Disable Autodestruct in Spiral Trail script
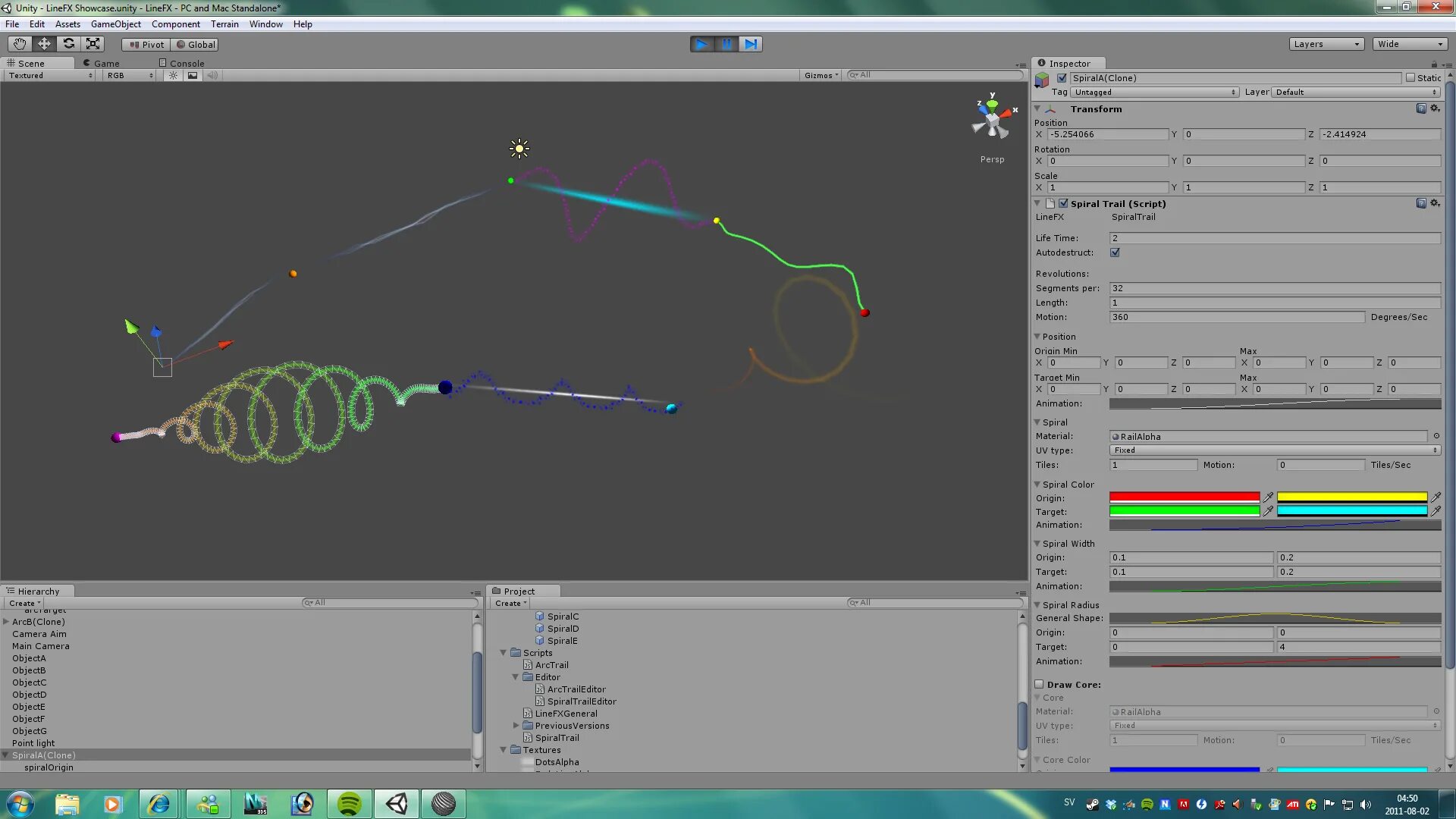This screenshot has width=1456, height=819. (x=1115, y=253)
